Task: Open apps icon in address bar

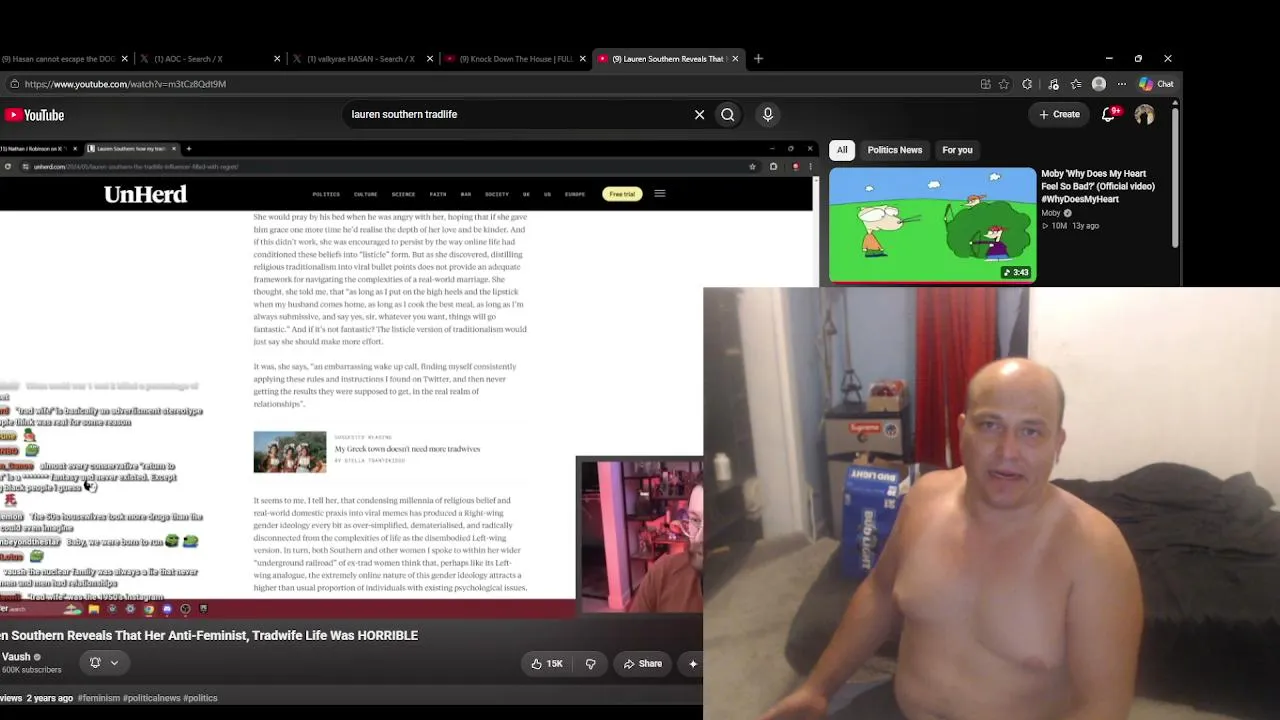Action: click(x=985, y=84)
